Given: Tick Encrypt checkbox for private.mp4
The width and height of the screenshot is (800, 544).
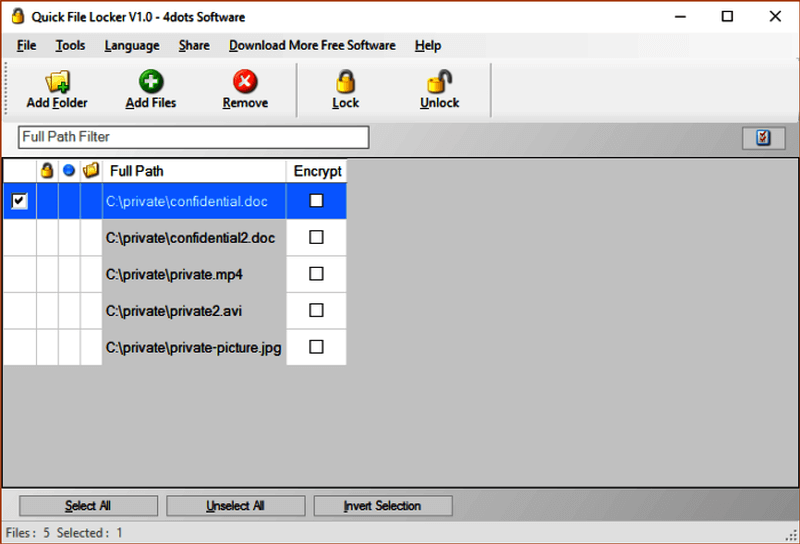Looking at the screenshot, I should click(316, 274).
